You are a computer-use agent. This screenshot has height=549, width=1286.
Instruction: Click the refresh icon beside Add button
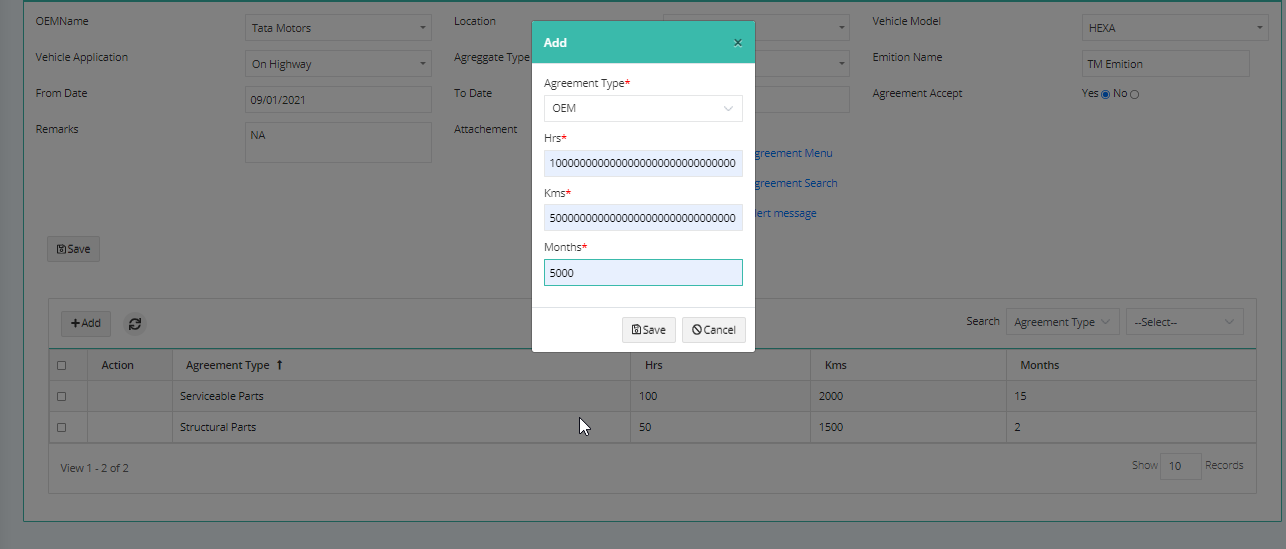tap(135, 323)
